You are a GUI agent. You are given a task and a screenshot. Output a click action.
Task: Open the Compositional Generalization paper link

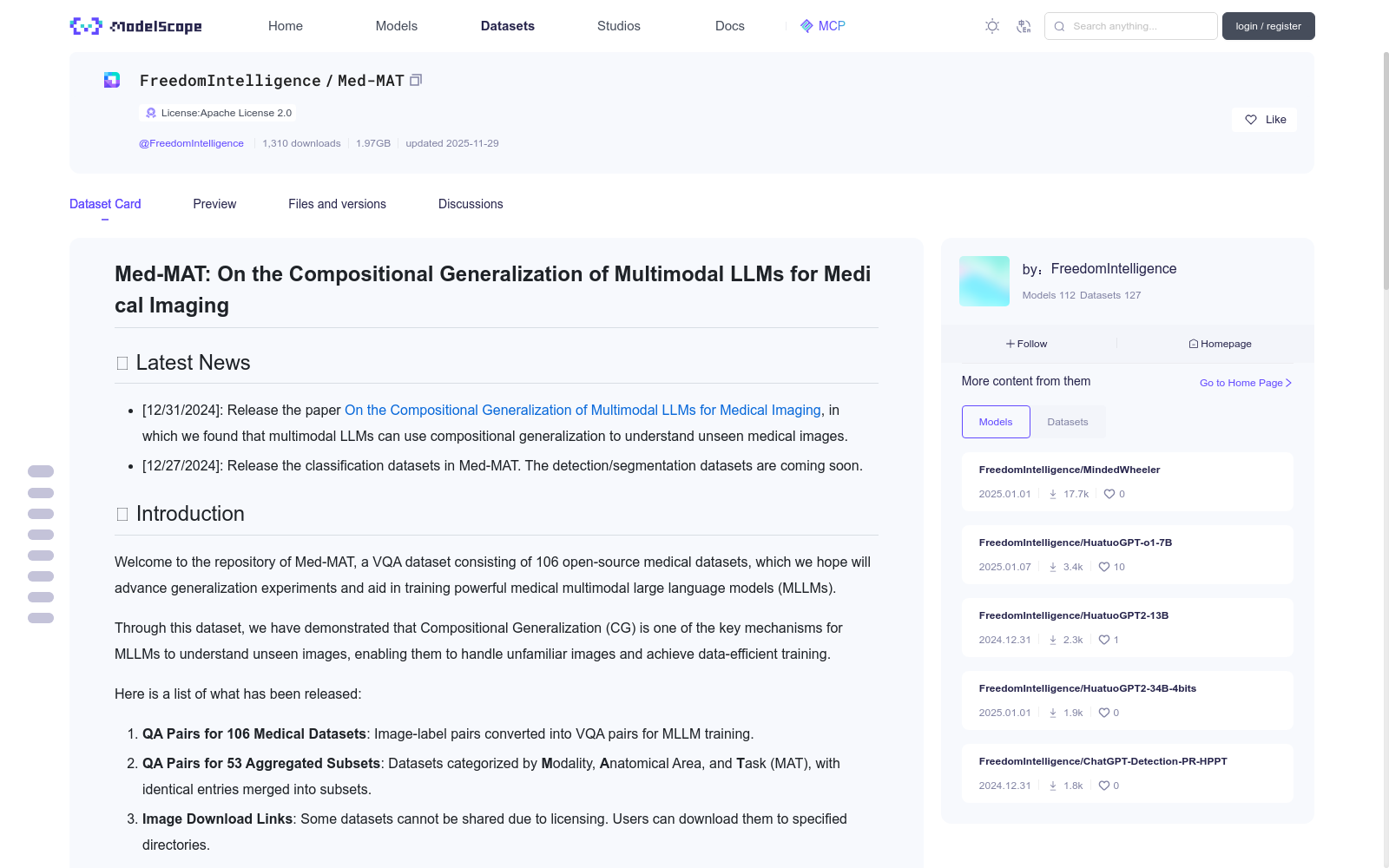click(583, 410)
